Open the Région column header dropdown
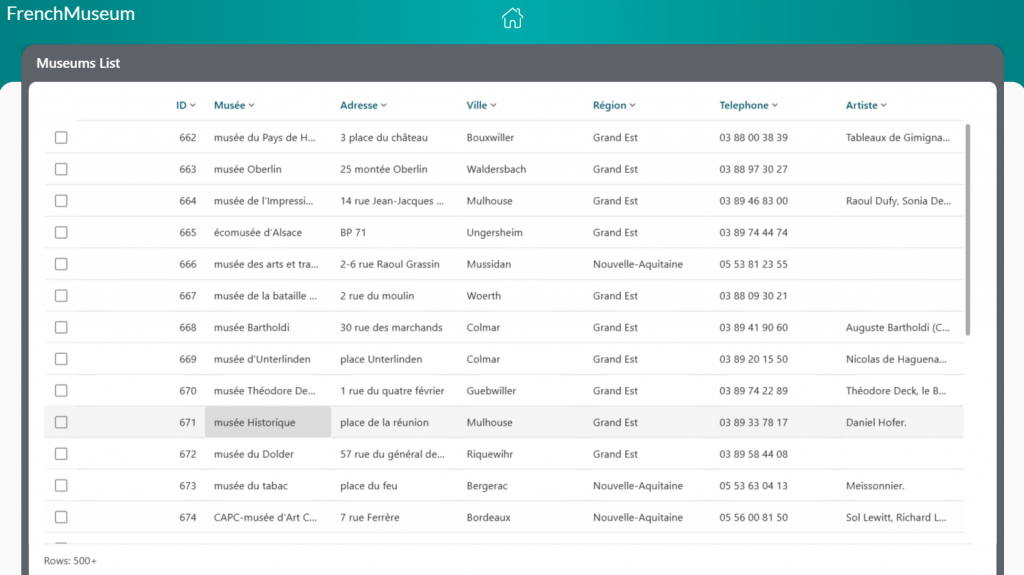Image resolution: width=1024 pixels, height=575 pixels. 632,106
